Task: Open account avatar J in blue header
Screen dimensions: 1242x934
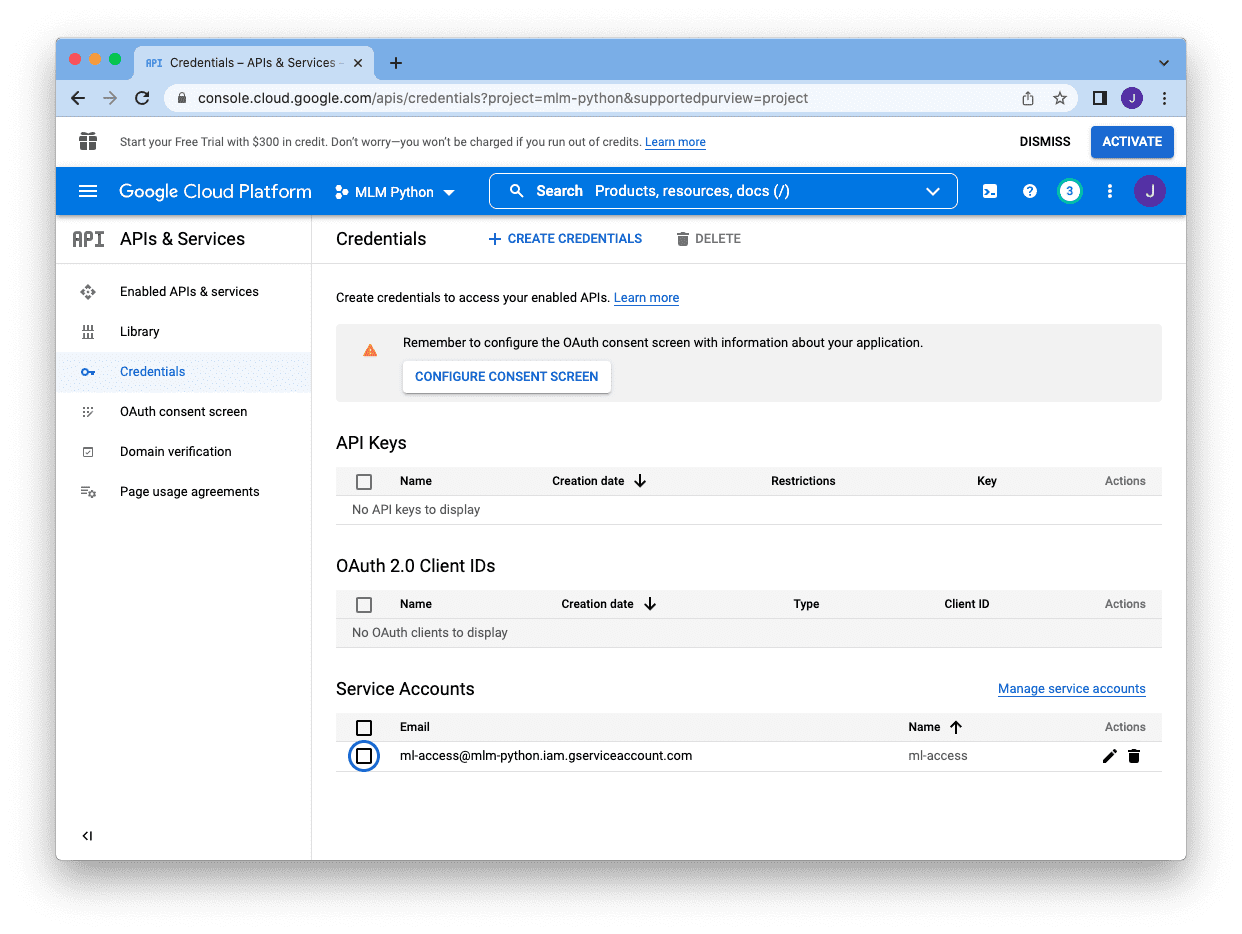Action: coord(1150,191)
